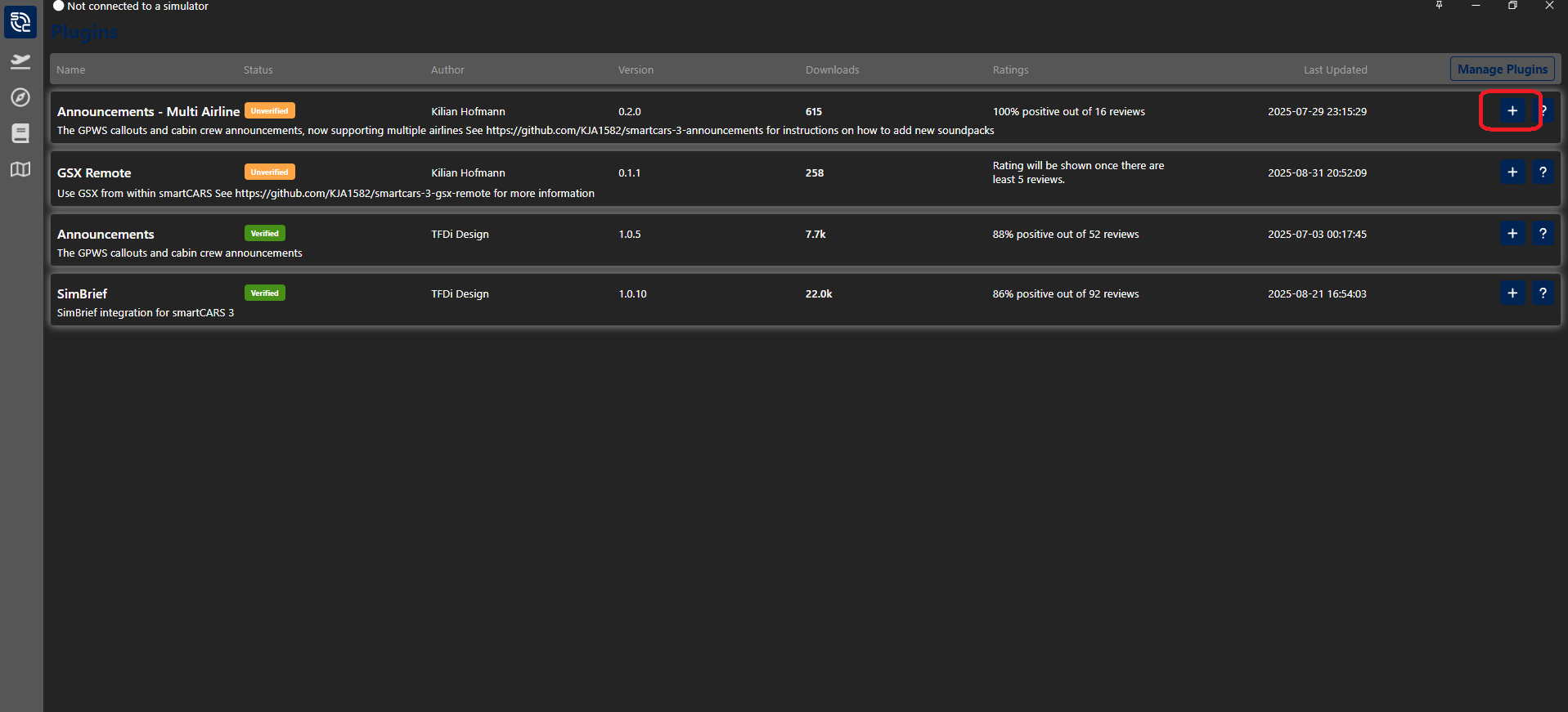Click Unverified badge on GSX Remote
The width and height of the screenshot is (1568, 712).
pyautogui.click(x=270, y=172)
